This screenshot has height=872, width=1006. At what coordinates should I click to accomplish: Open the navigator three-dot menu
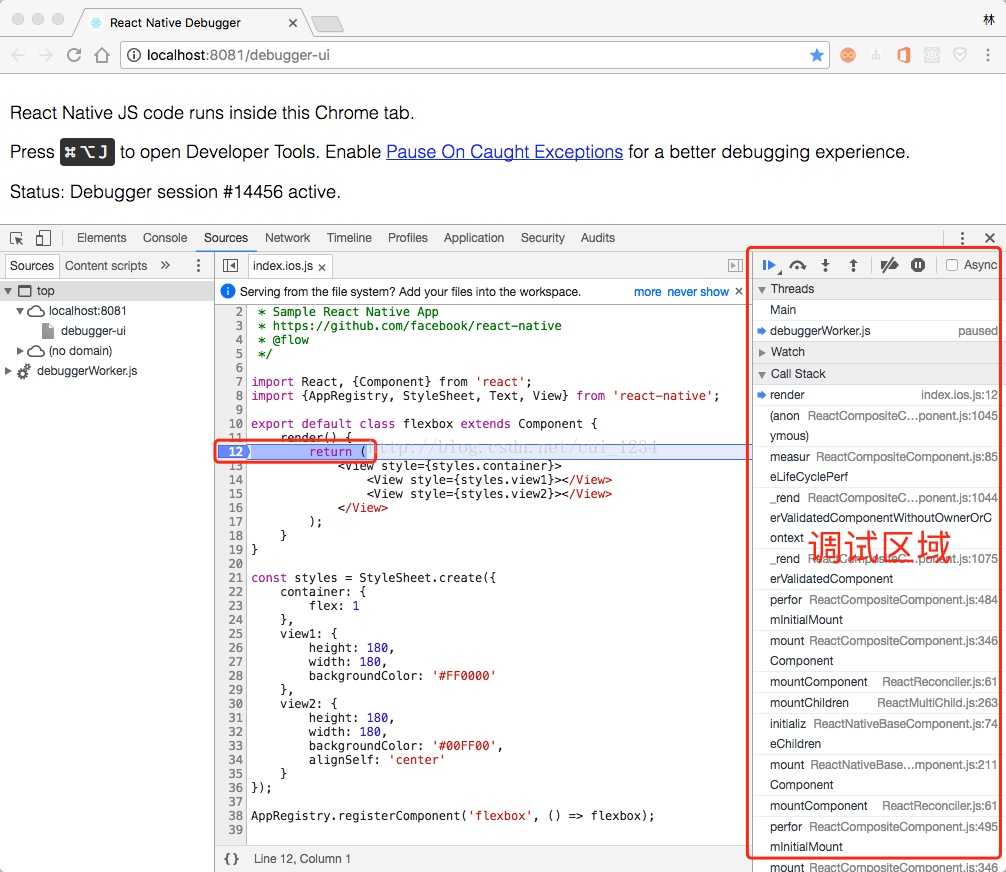(x=198, y=265)
